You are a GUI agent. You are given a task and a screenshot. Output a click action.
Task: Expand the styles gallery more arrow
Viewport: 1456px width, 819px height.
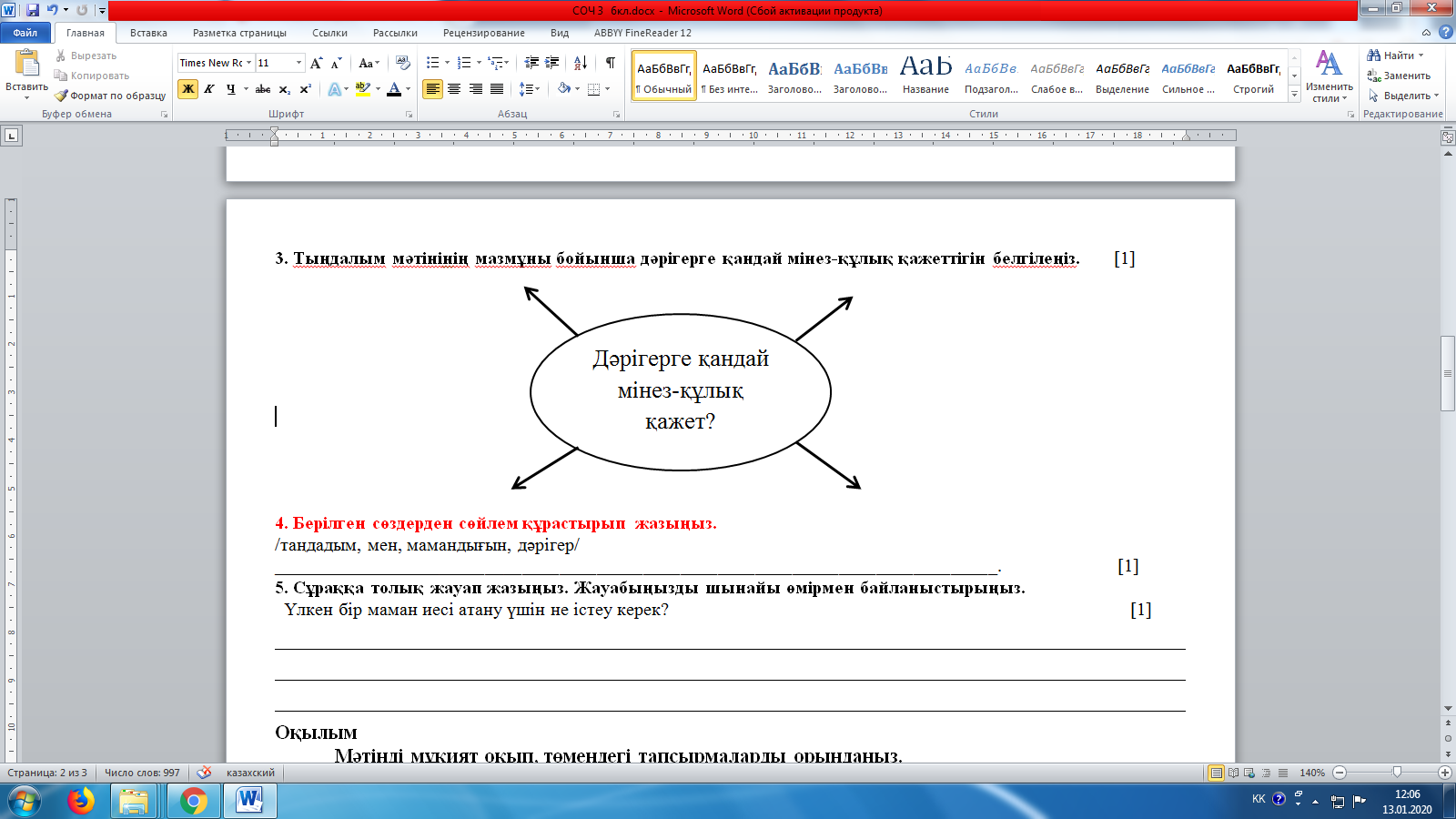(1294, 94)
